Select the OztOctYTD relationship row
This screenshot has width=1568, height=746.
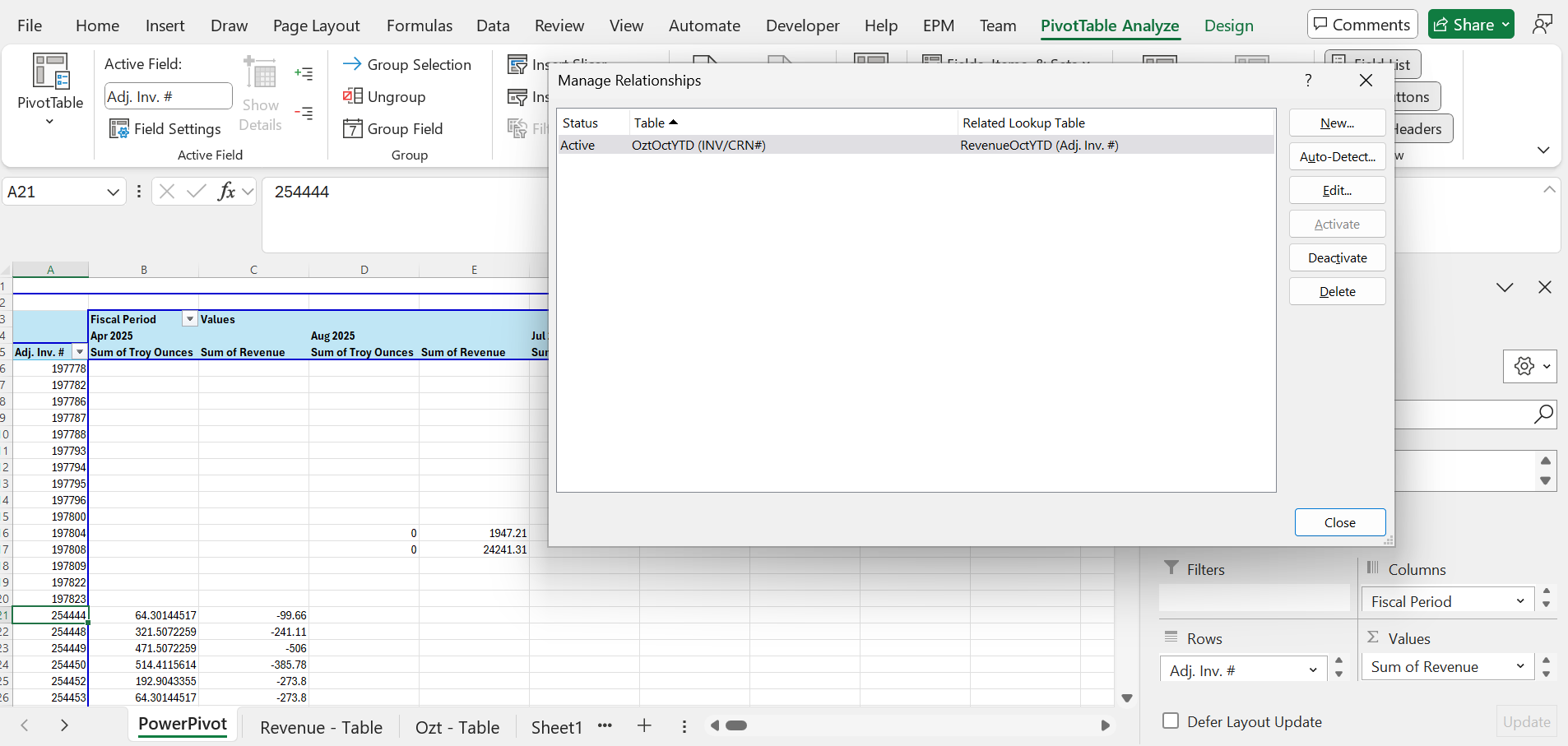pyautogui.click(x=916, y=145)
